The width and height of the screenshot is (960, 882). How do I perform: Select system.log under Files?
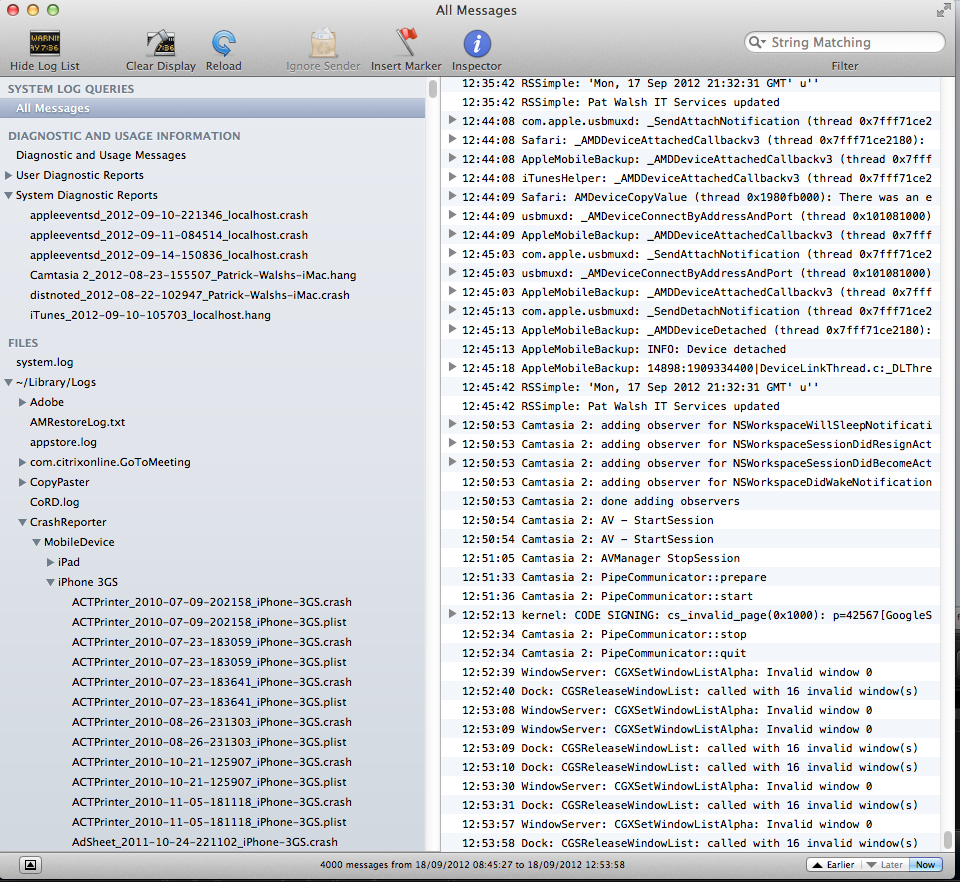pos(45,362)
